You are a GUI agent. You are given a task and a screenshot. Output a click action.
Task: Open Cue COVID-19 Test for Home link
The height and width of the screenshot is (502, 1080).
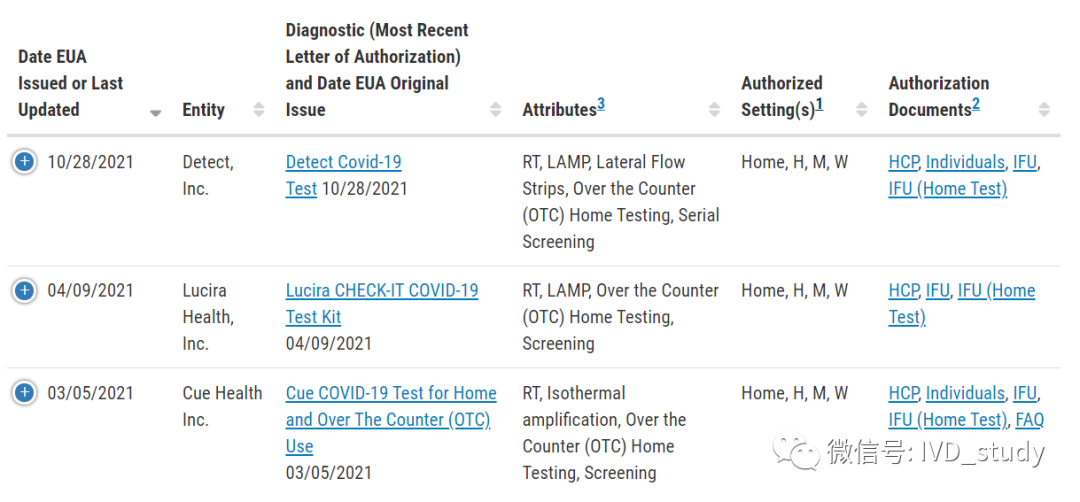[x=390, y=394]
